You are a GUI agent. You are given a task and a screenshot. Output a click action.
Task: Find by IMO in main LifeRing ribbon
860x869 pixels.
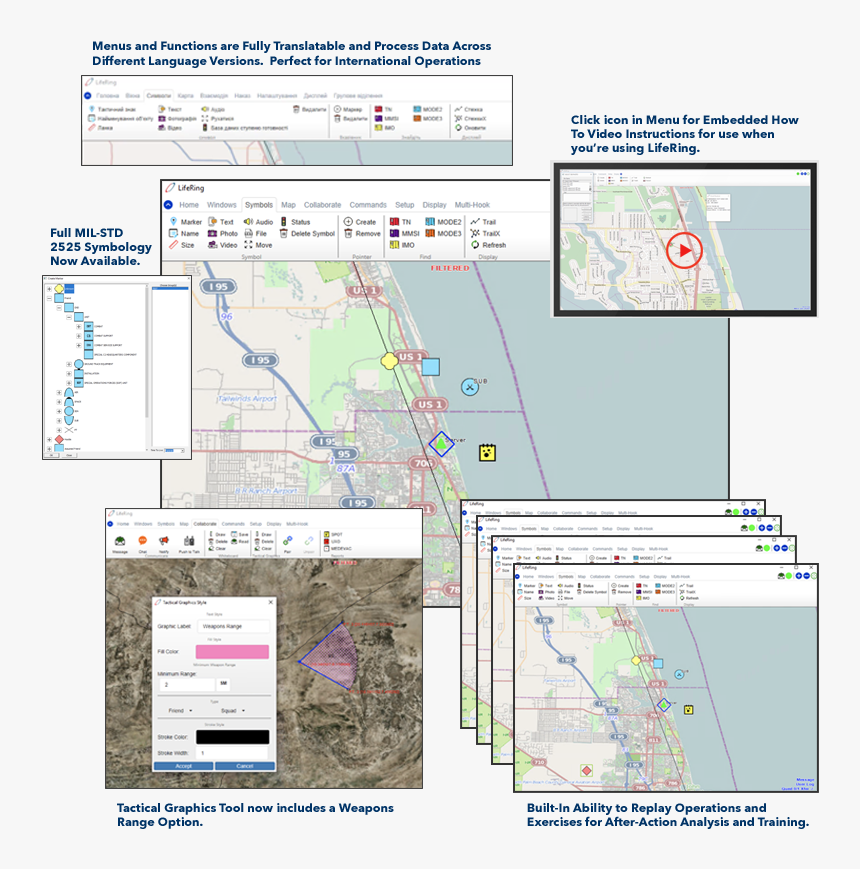pos(402,245)
